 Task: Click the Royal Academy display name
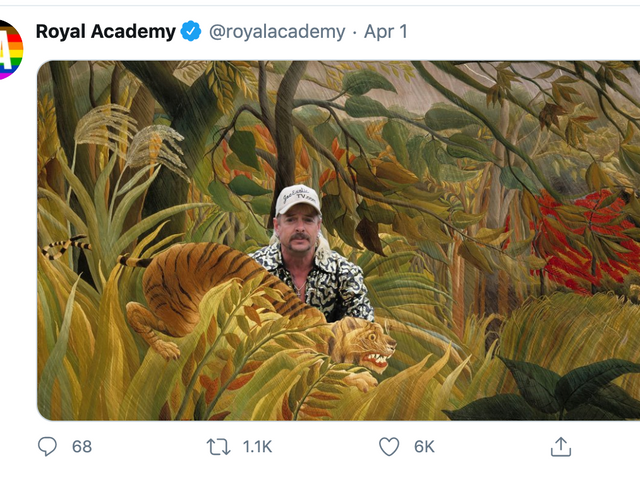click(106, 31)
